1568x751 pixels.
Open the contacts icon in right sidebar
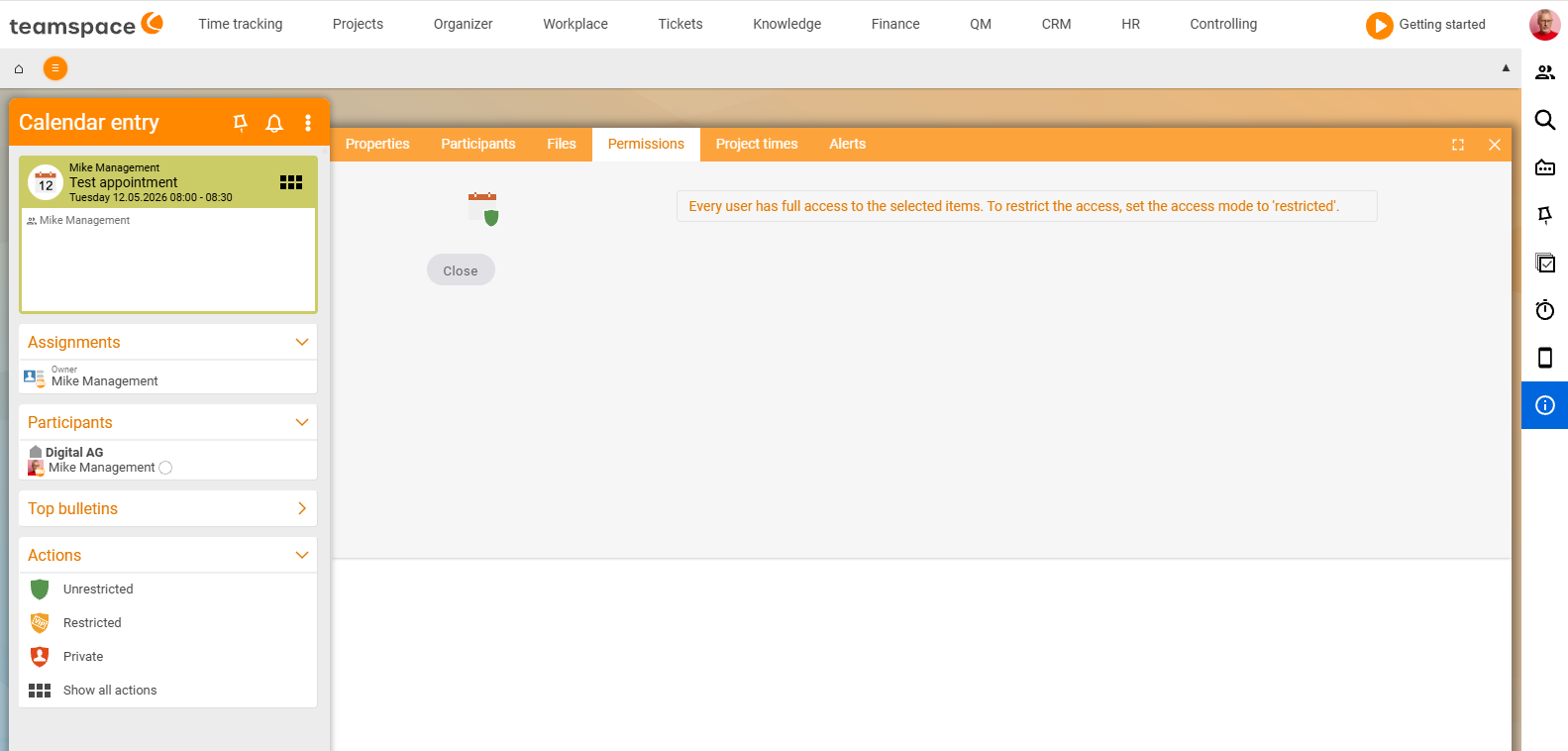[x=1545, y=72]
